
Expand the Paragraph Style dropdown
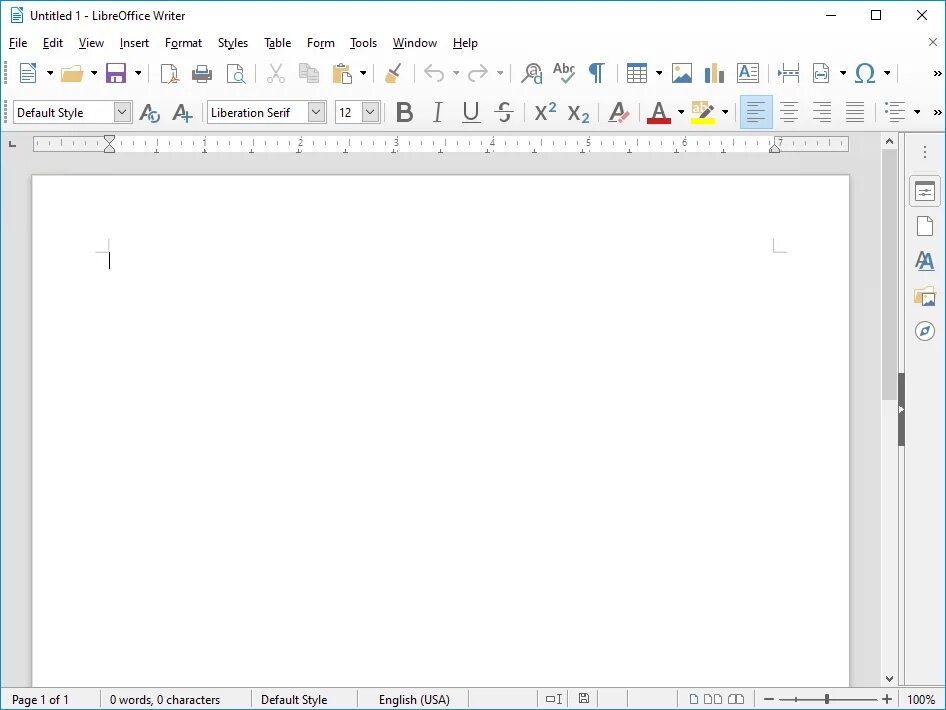(x=122, y=112)
